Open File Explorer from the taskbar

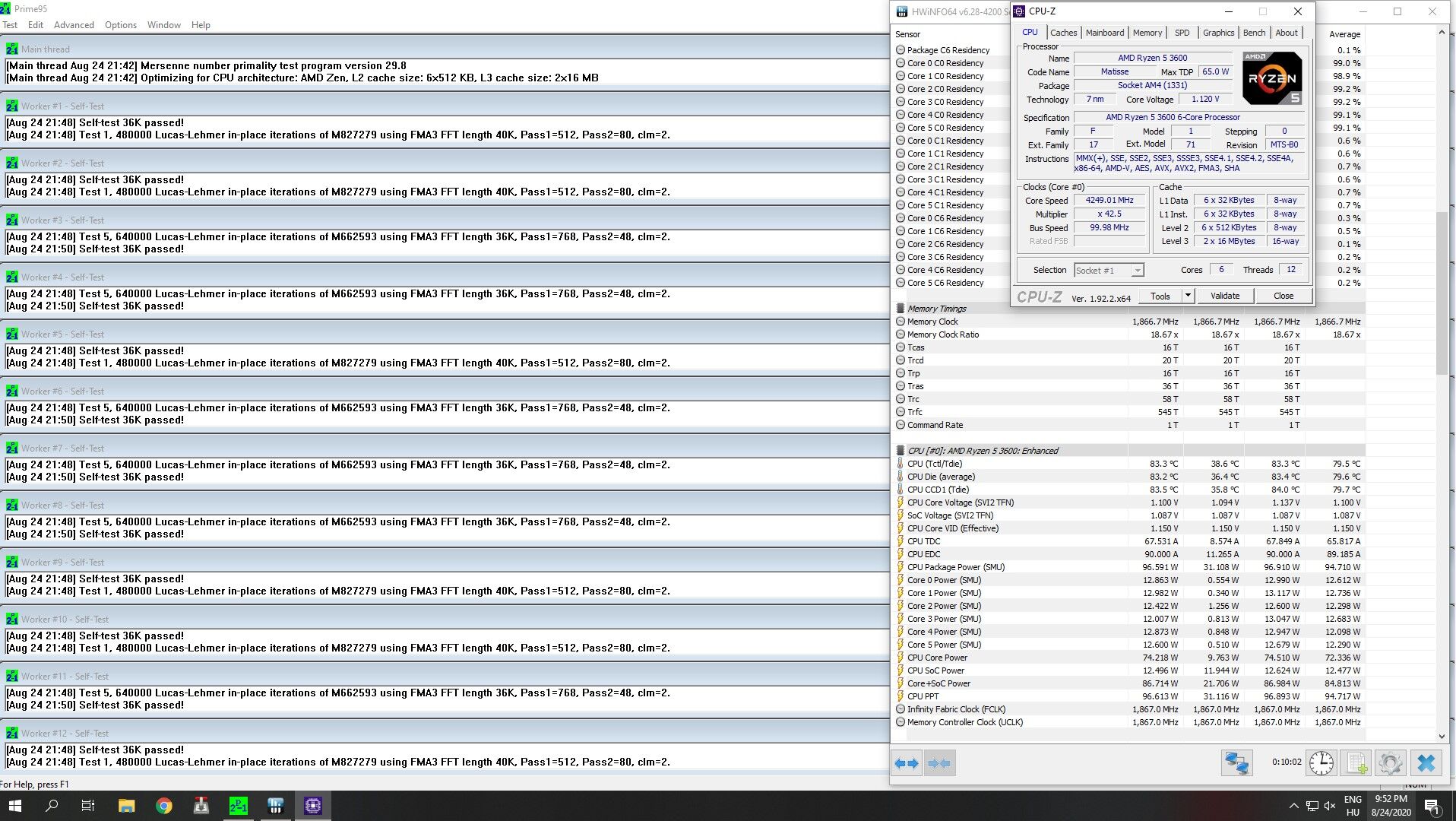[126, 806]
